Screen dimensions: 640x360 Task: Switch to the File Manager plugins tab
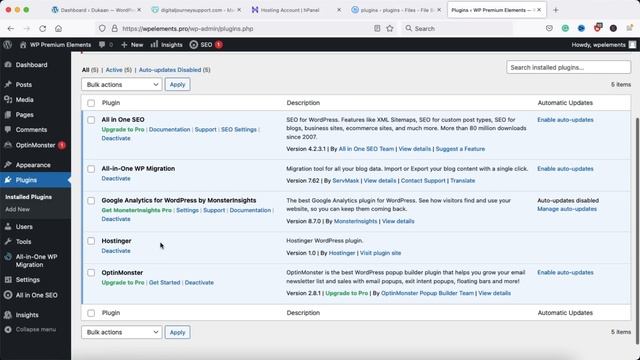[x=396, y=10]
